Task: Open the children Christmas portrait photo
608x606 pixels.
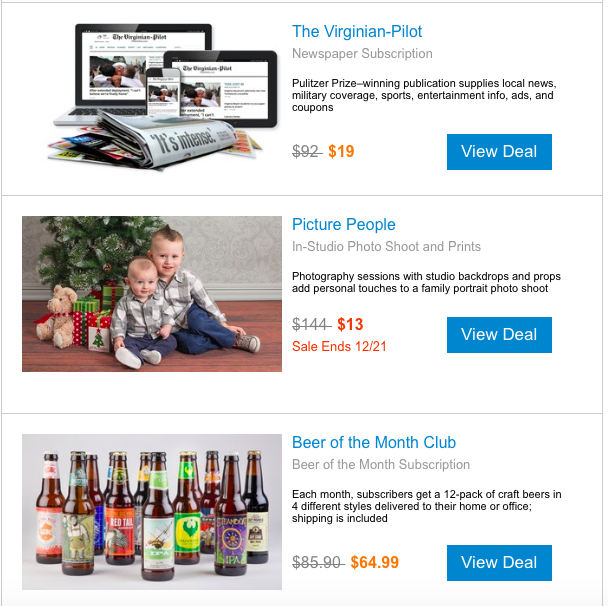Action: point(152,294)
